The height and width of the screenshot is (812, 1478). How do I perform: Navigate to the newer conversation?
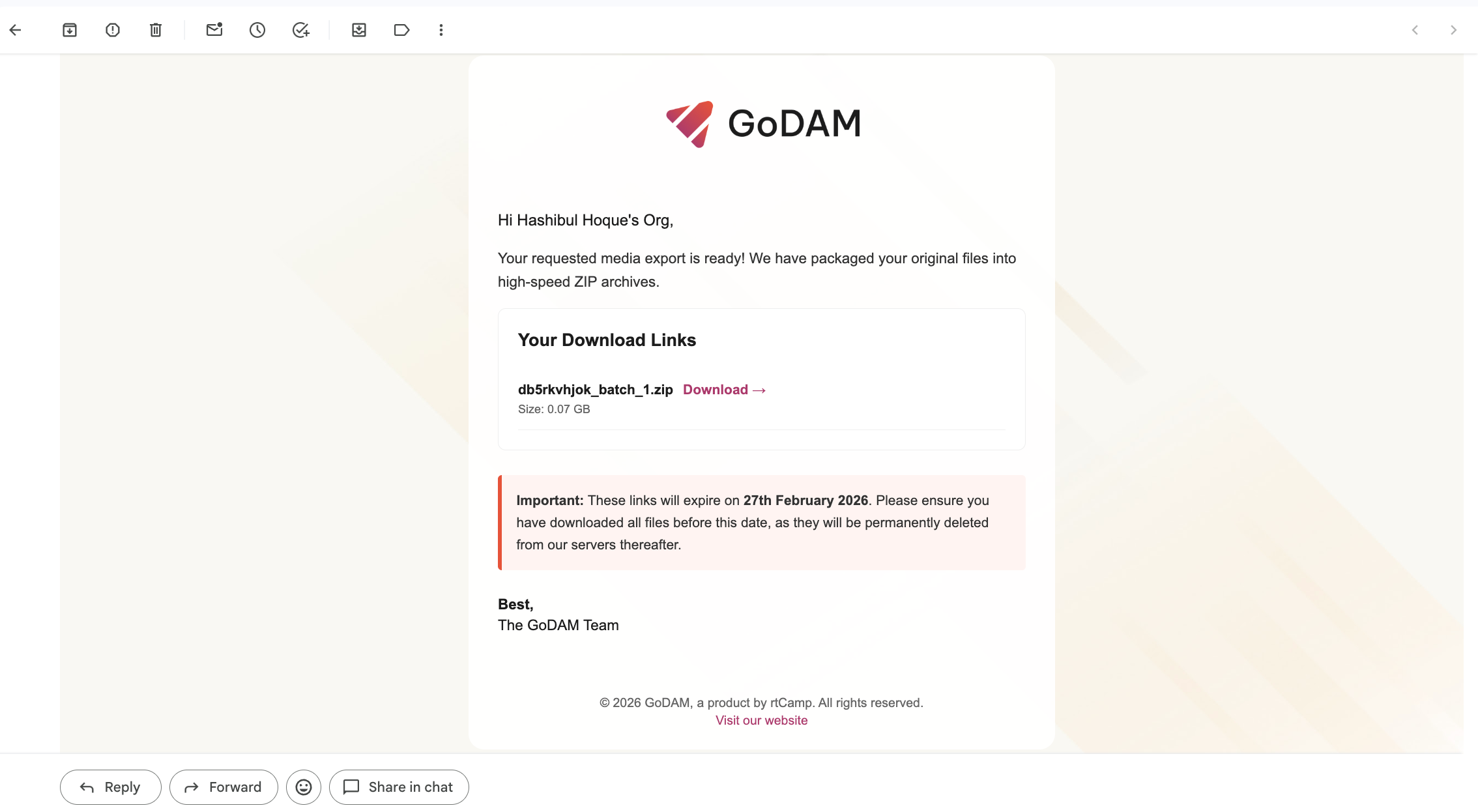1414,30
